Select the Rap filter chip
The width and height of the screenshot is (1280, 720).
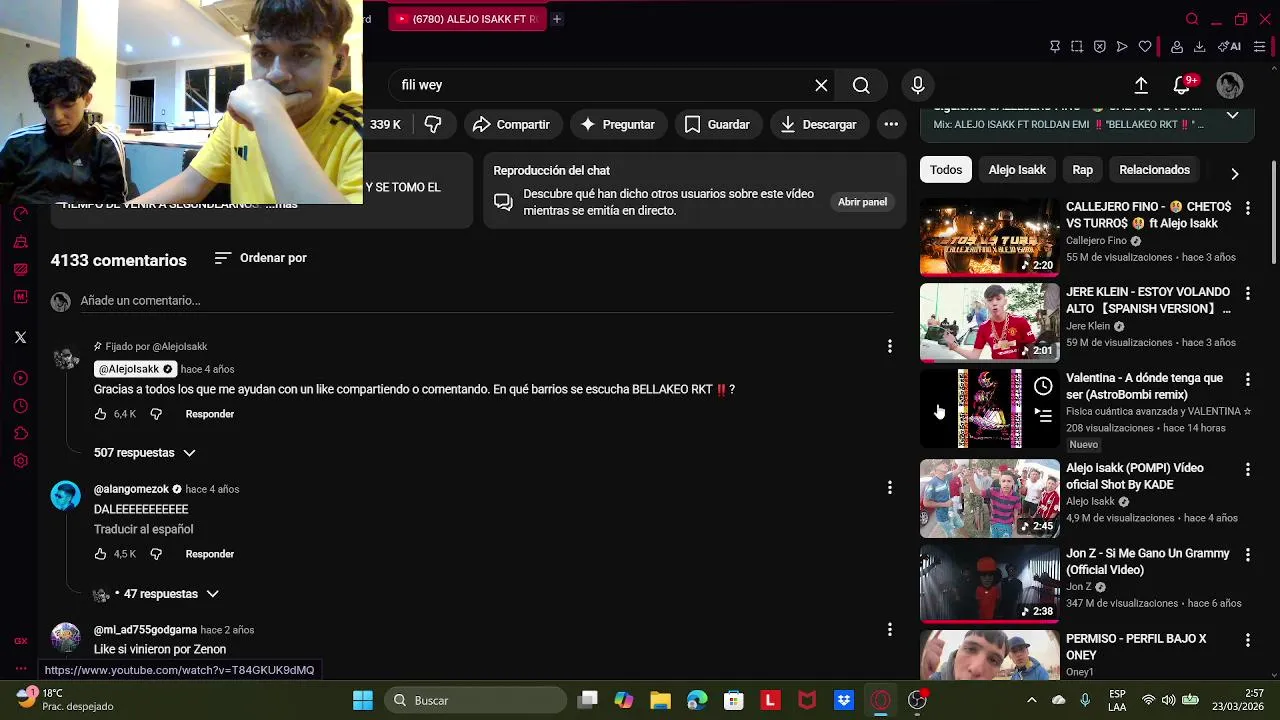(x=1083, y=170)
